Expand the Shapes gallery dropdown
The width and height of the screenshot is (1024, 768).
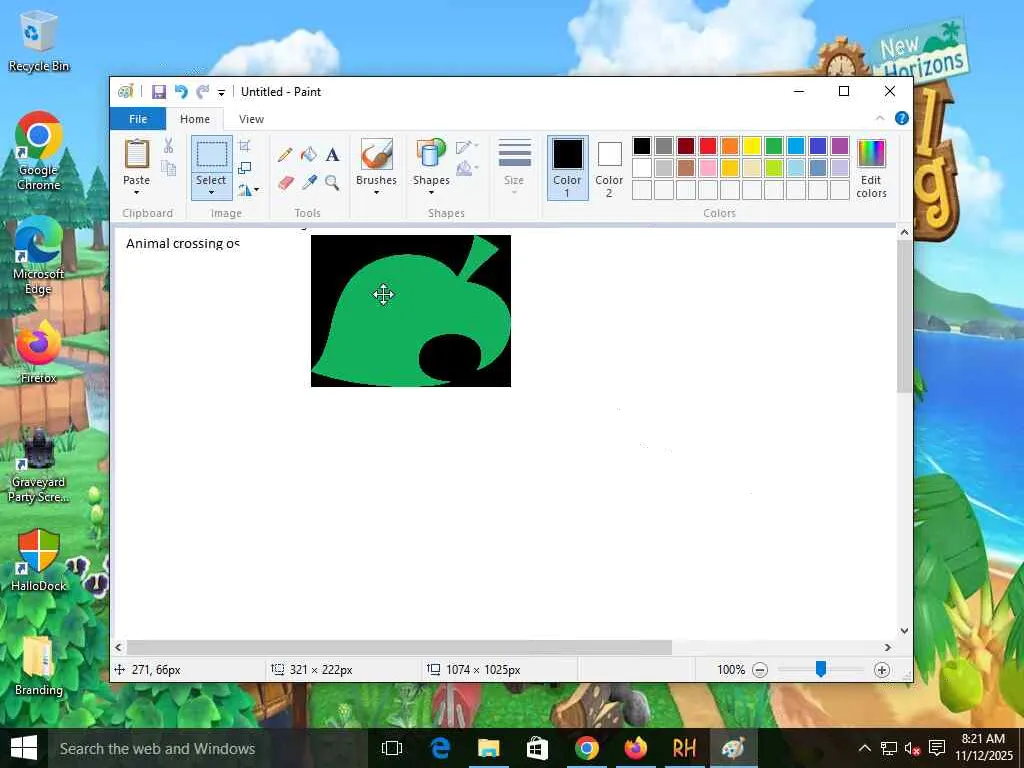coord(431,193)
